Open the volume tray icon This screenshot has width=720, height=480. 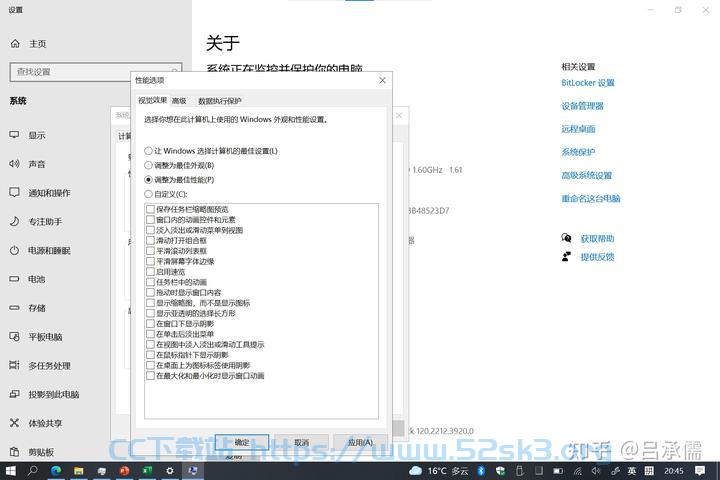[596, 471]
